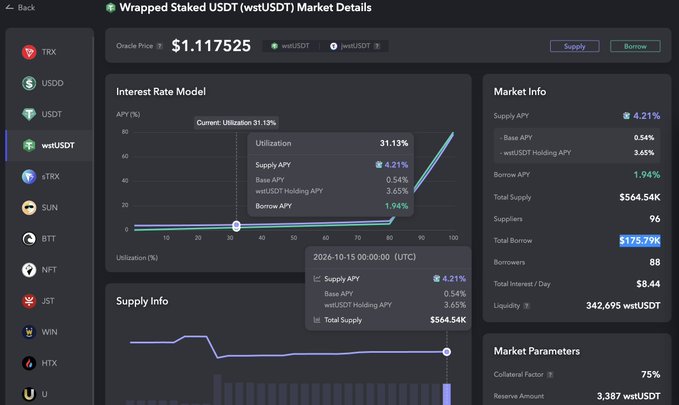The image size is (679, 405).
Task: Select TRX token icon in sidebar
Action: tap(29, 52)
